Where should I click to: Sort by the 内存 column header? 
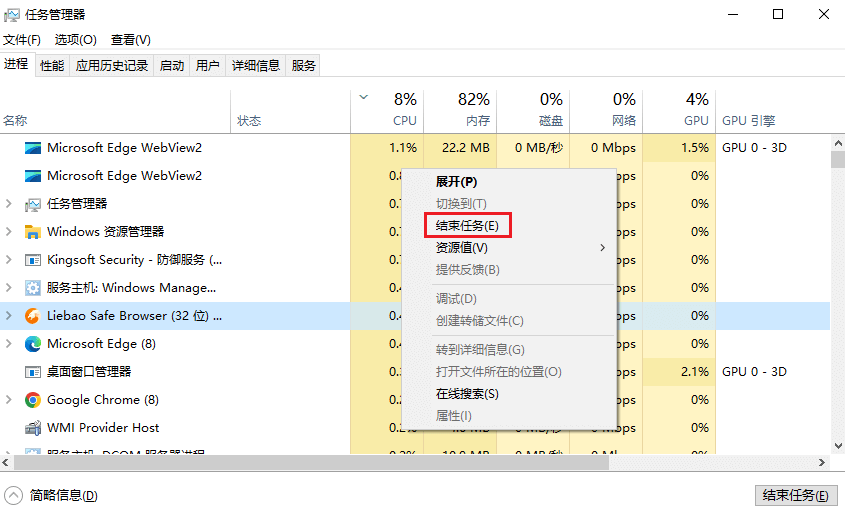(460, 112)
